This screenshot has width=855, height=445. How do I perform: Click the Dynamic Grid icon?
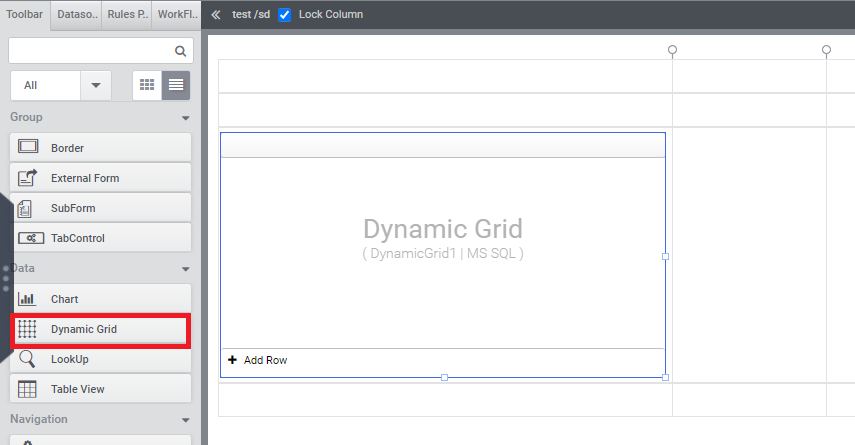[27, 329]
